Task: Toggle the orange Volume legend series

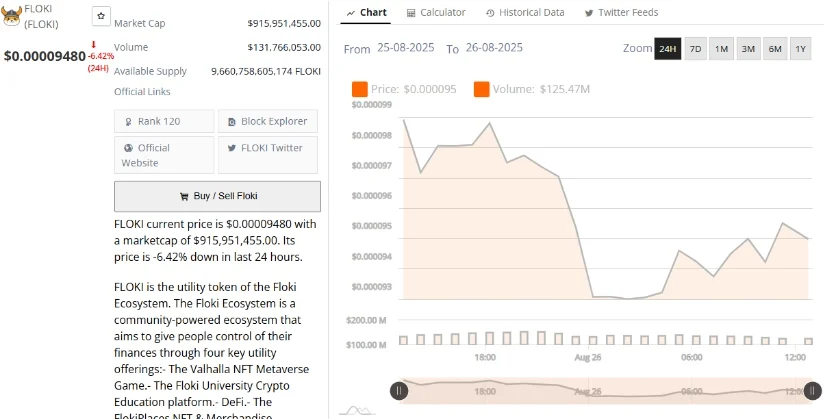Action: (481, 90)
